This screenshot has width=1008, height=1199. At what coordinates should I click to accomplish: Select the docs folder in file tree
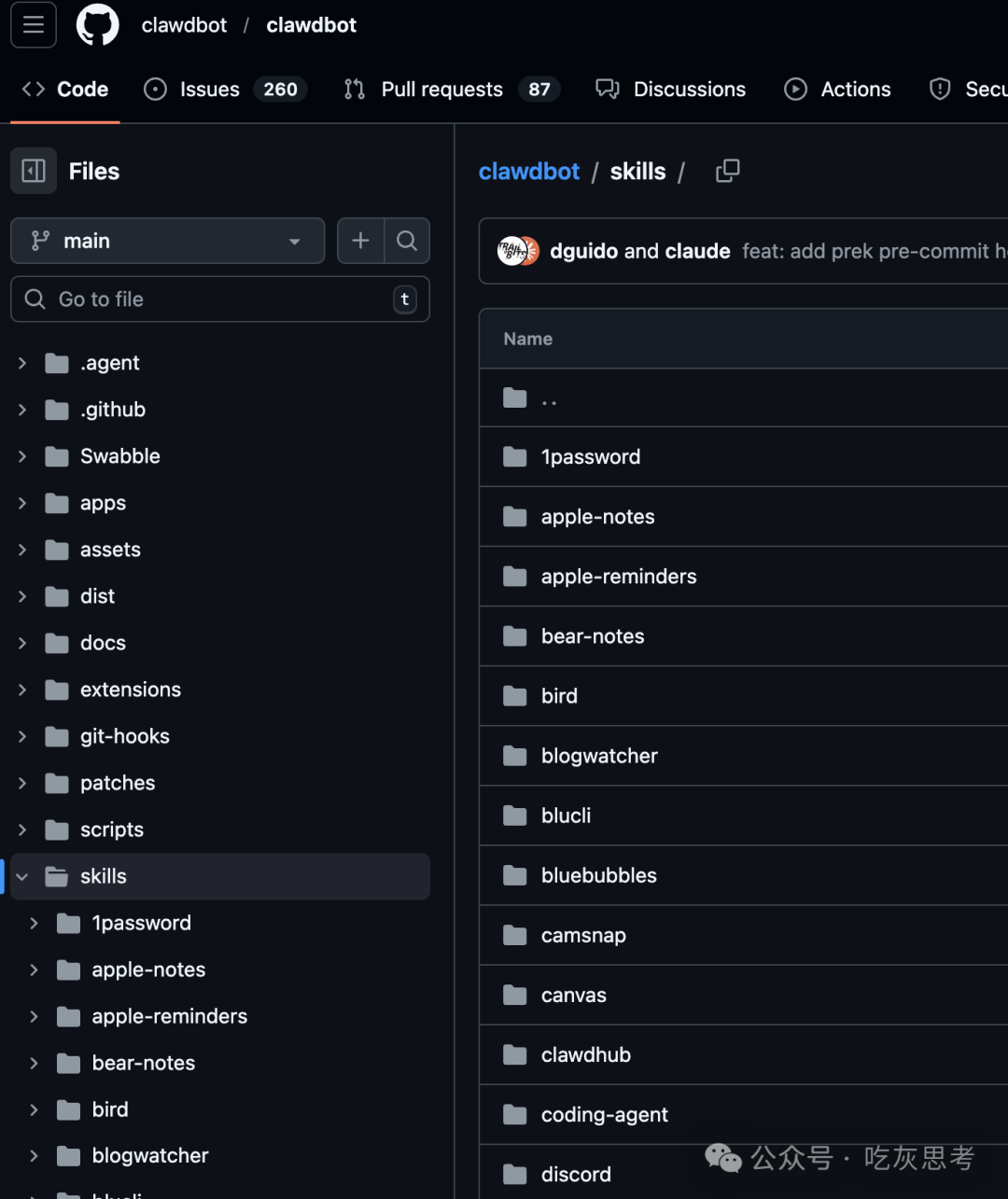pyautogui.click(x=103, y=643)
